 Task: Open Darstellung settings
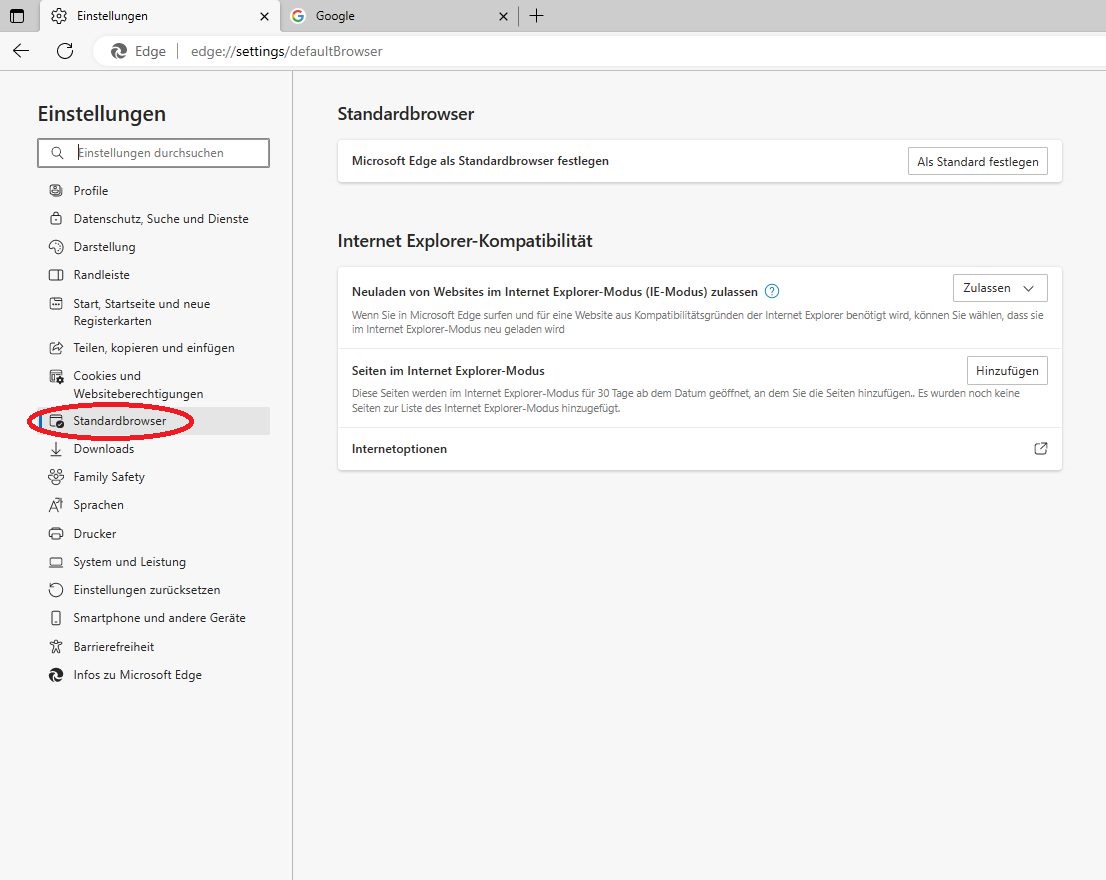click(104, 247)
